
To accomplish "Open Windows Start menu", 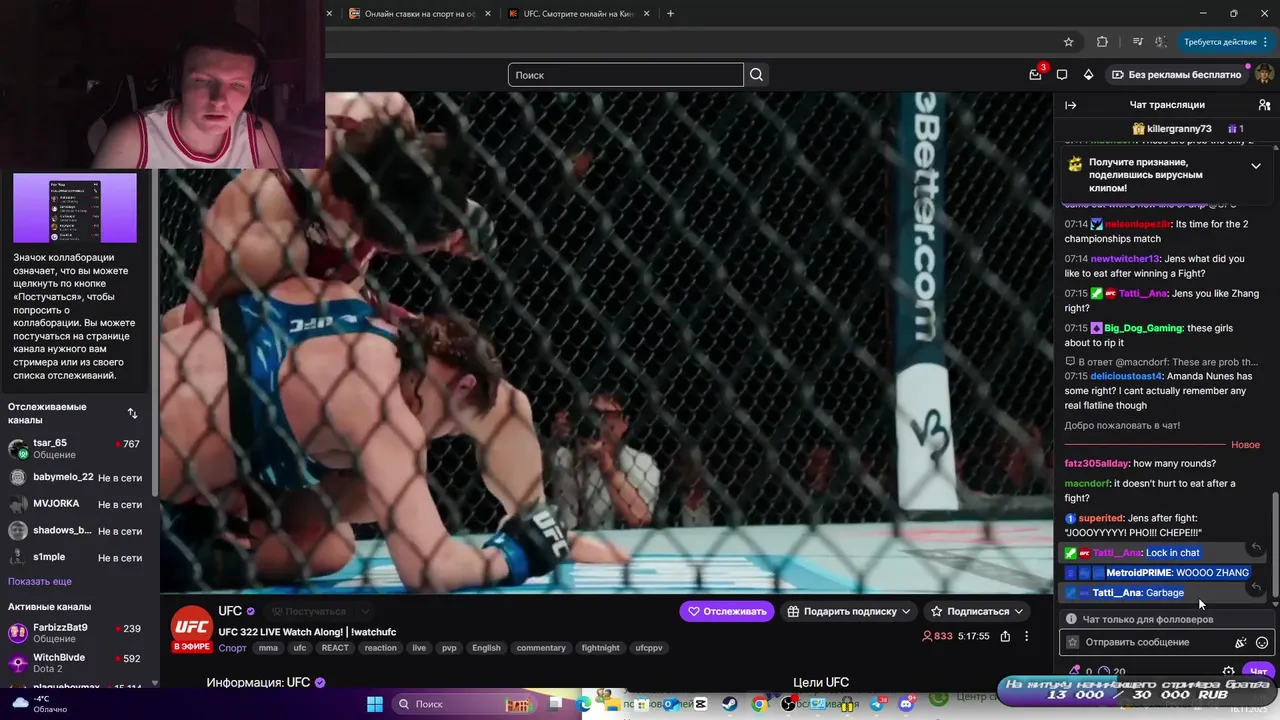I will pos(374,704).
